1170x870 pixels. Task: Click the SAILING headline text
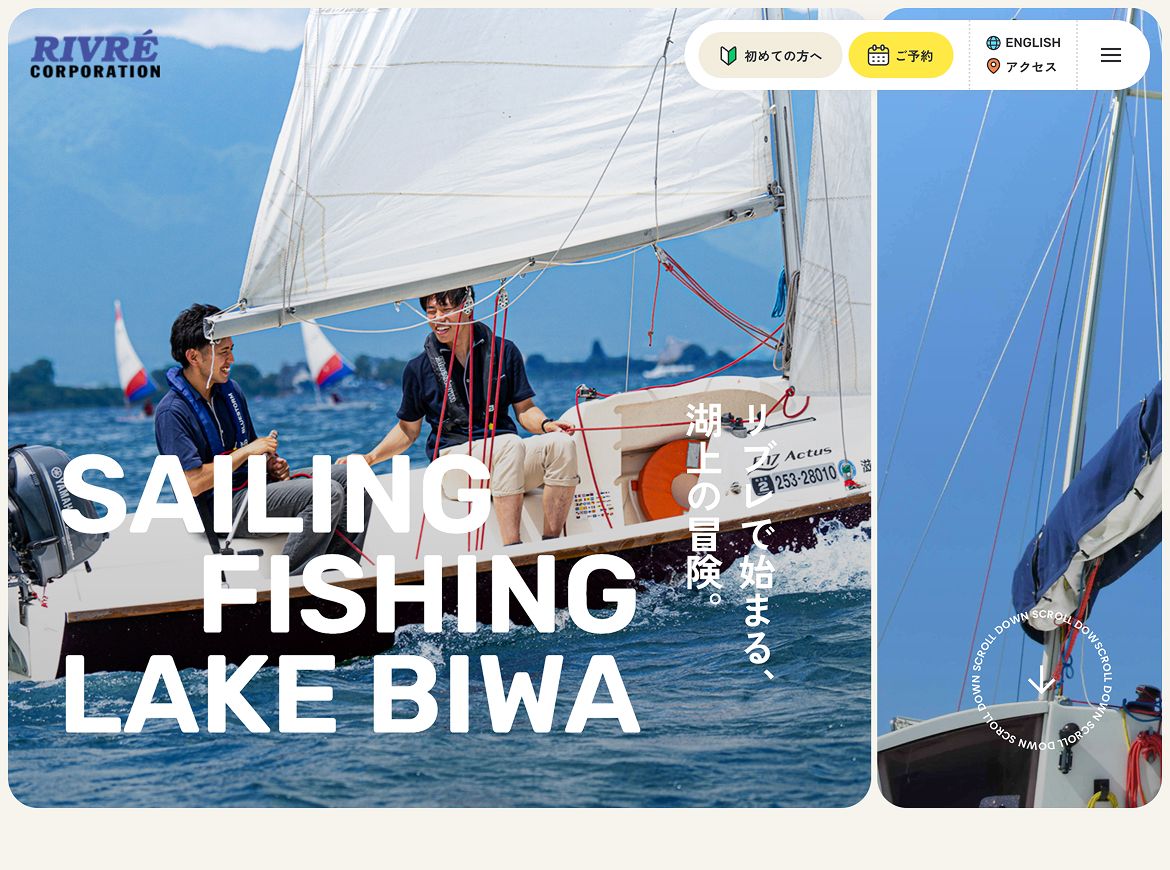click(x=278, y=493)
